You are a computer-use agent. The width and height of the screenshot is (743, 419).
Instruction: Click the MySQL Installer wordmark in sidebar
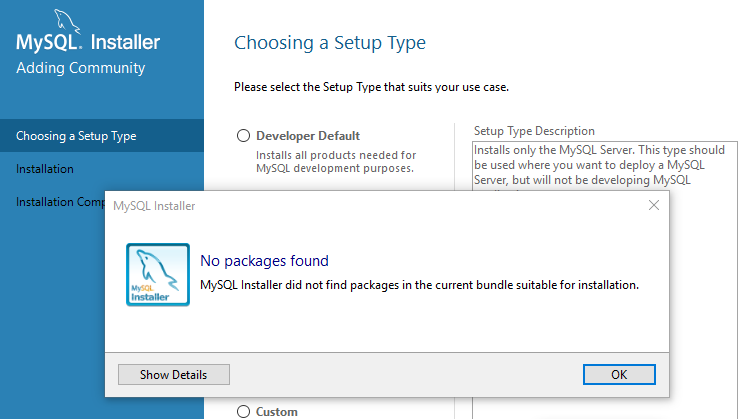pos(88,43)
